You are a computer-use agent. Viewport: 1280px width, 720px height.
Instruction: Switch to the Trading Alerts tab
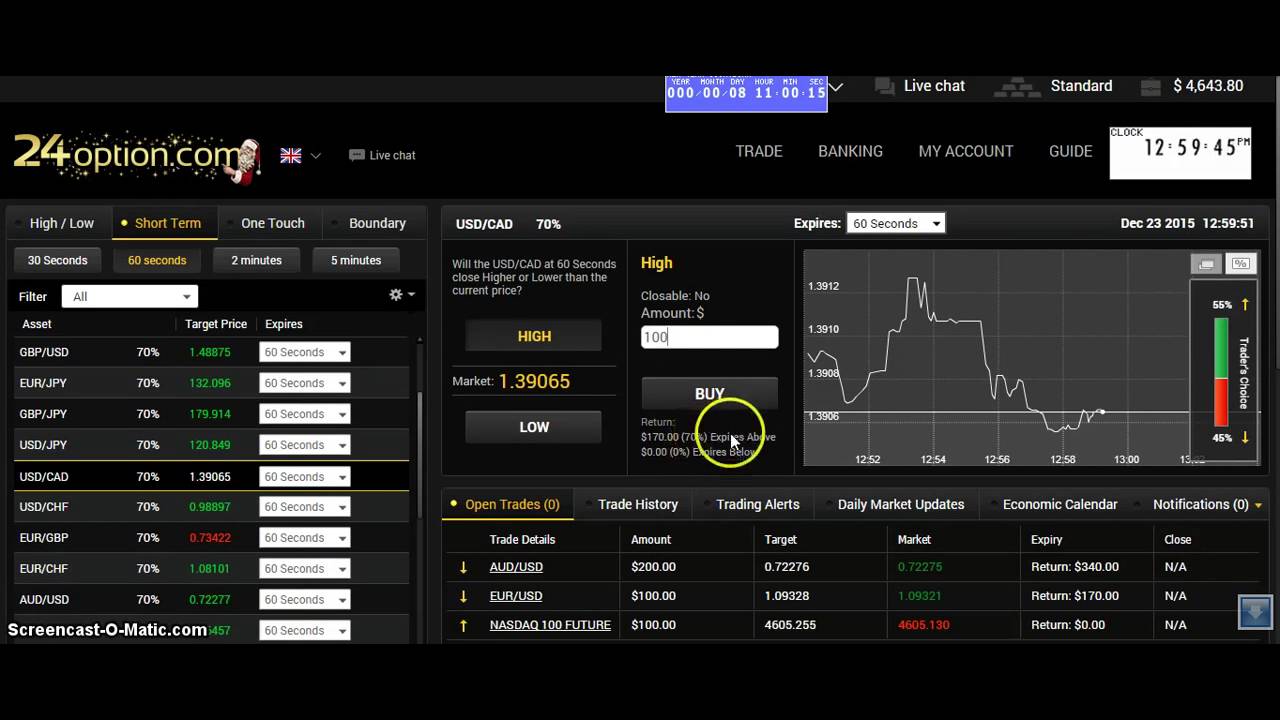(758, 504)
